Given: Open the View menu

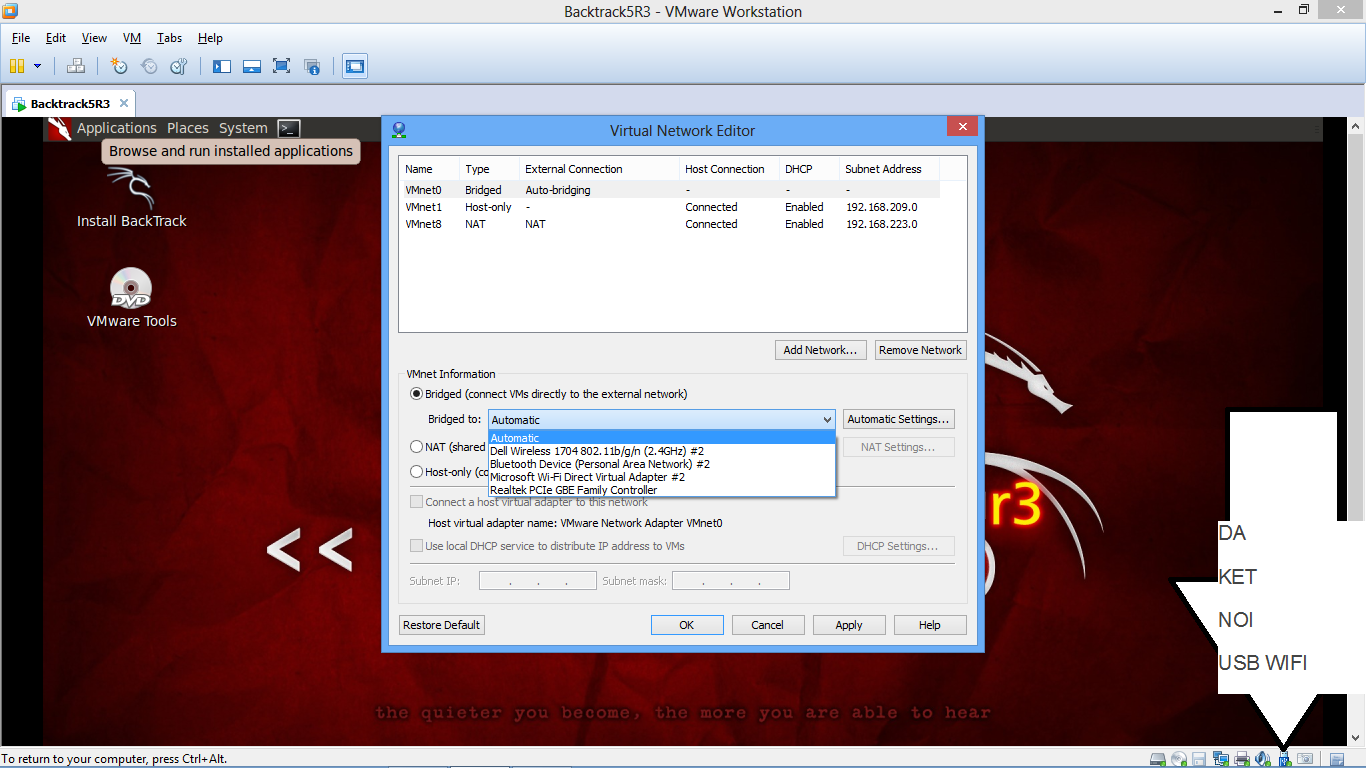Looking at the screenshot, I should (94, 38).
